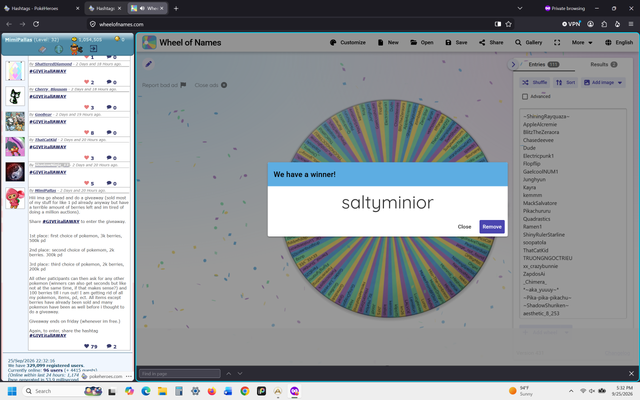The width and height of the screenshot is (640, 400).
Task: Reload the current page
Action: point(36,24)
